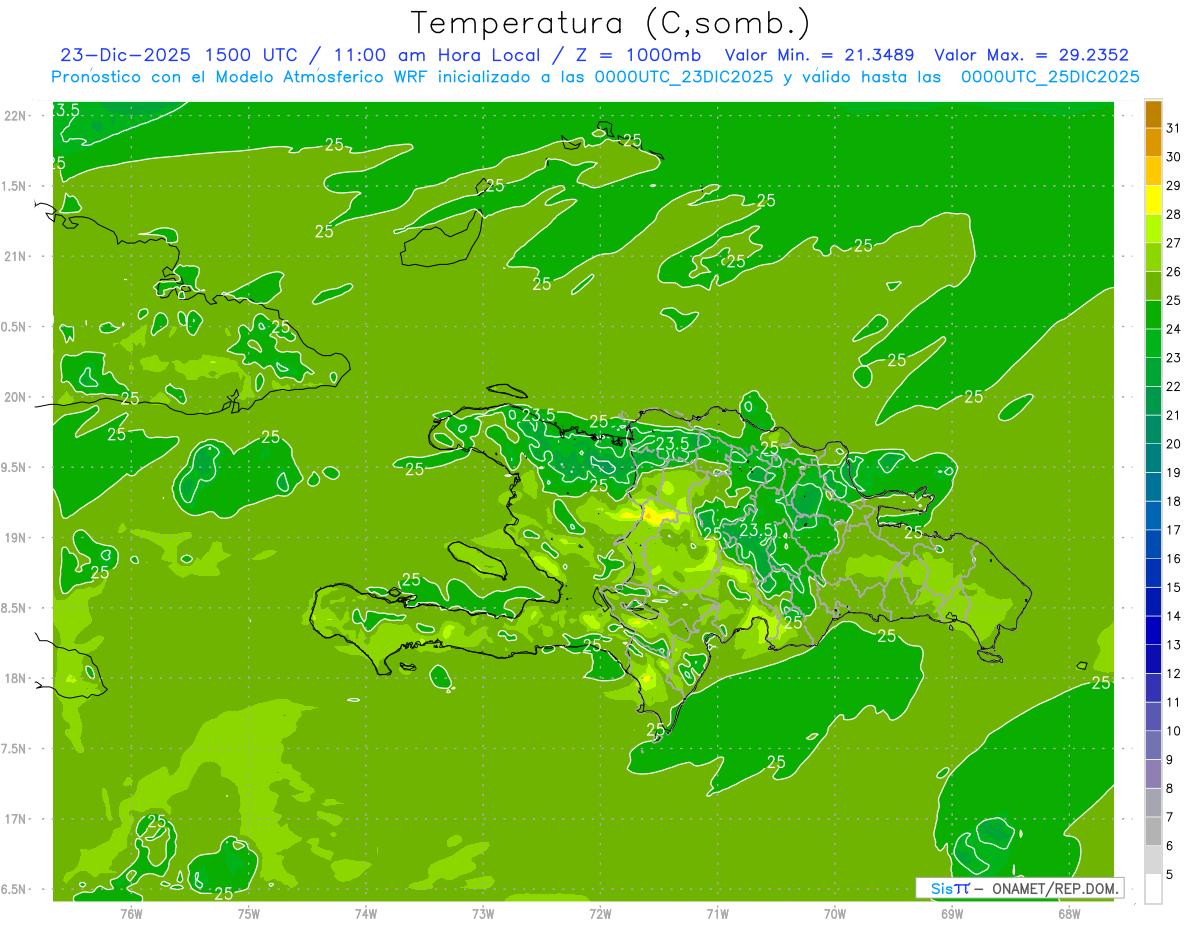Click the blue legend swatch between 15 and 16
The width and height of the screenshot is (1200, 927).
tap(1153, 573)
